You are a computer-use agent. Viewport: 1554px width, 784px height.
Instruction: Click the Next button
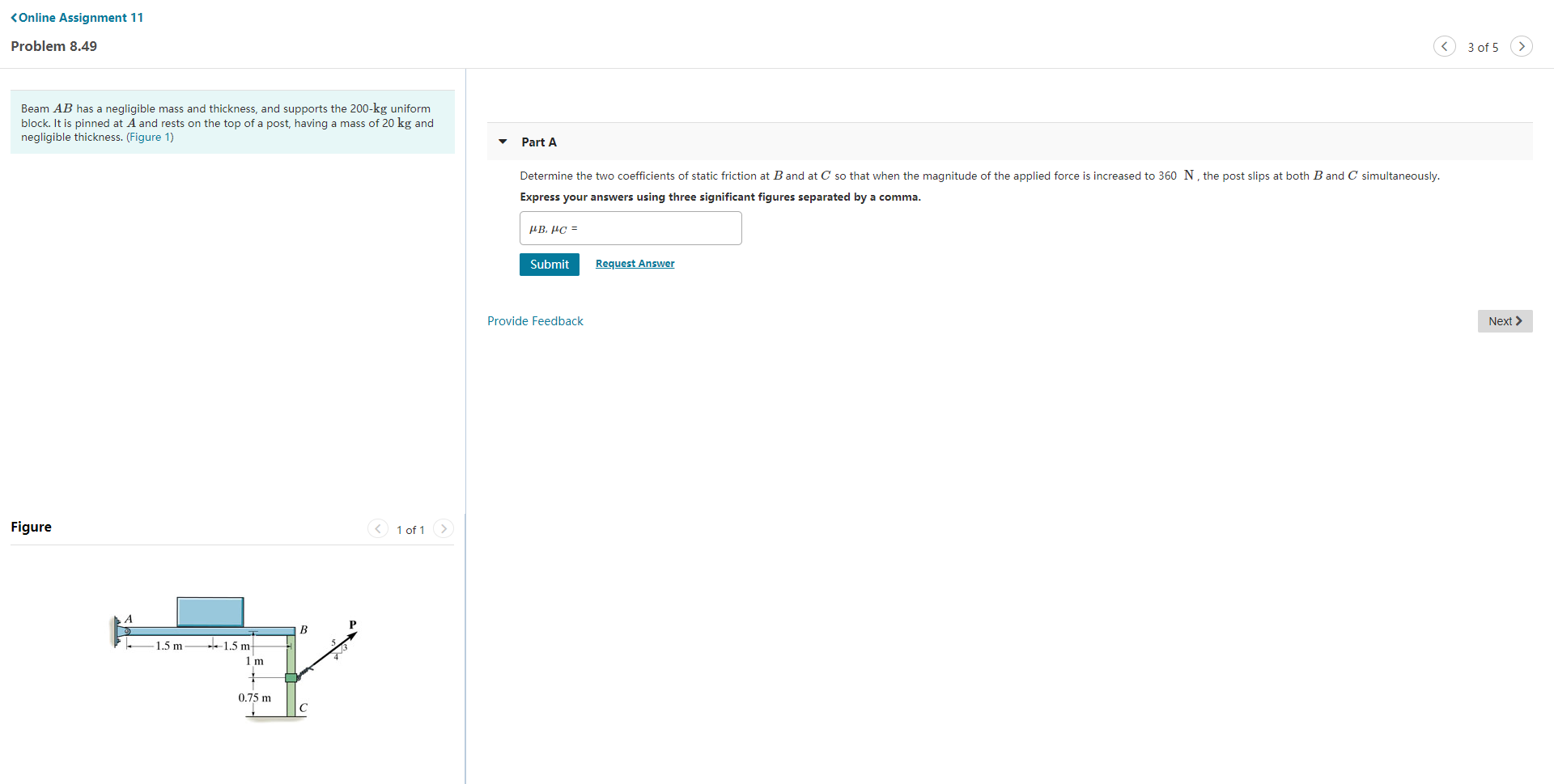[x=1505, y=321]
